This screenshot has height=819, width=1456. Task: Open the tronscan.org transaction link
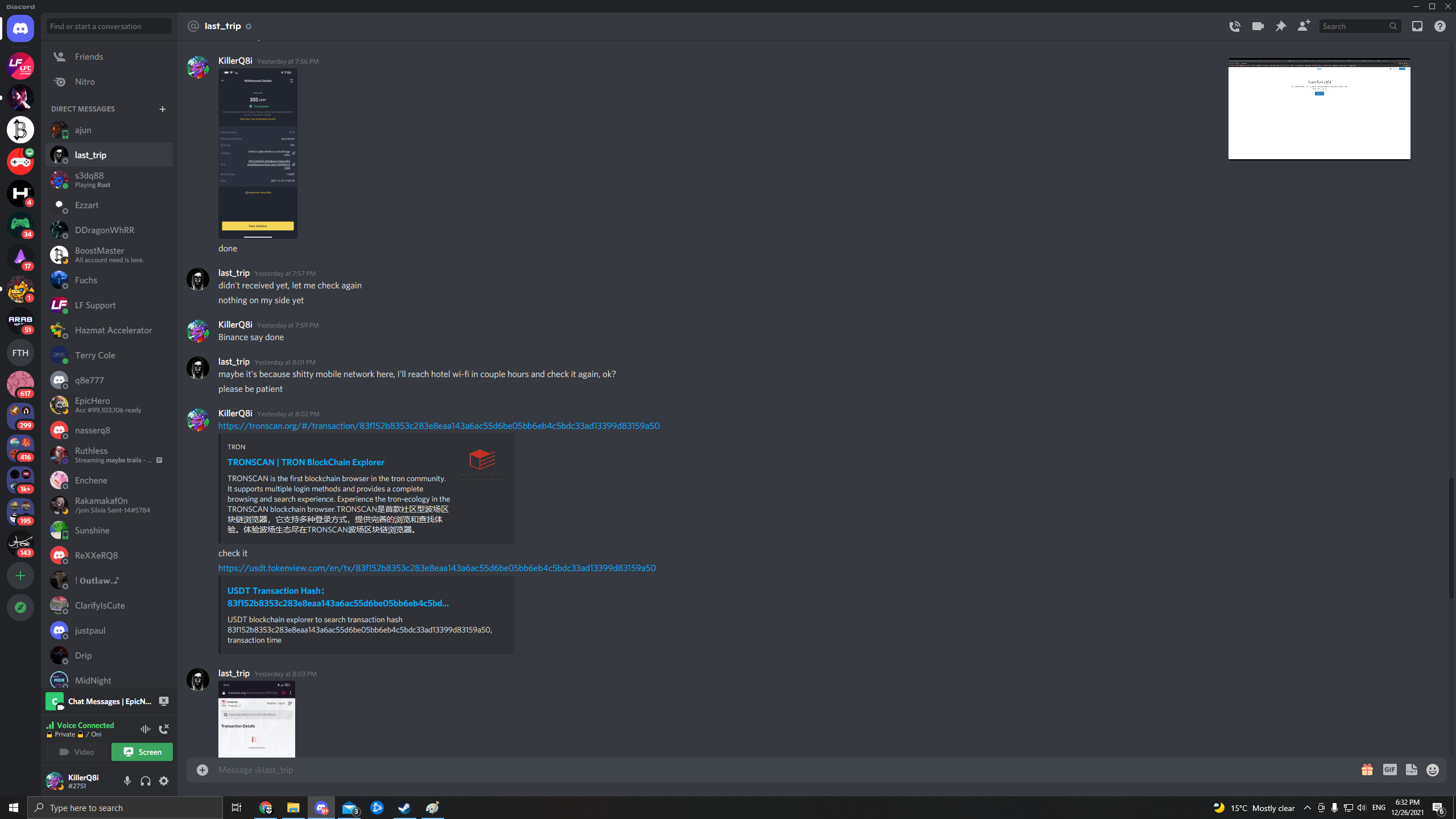coord(439,426)
